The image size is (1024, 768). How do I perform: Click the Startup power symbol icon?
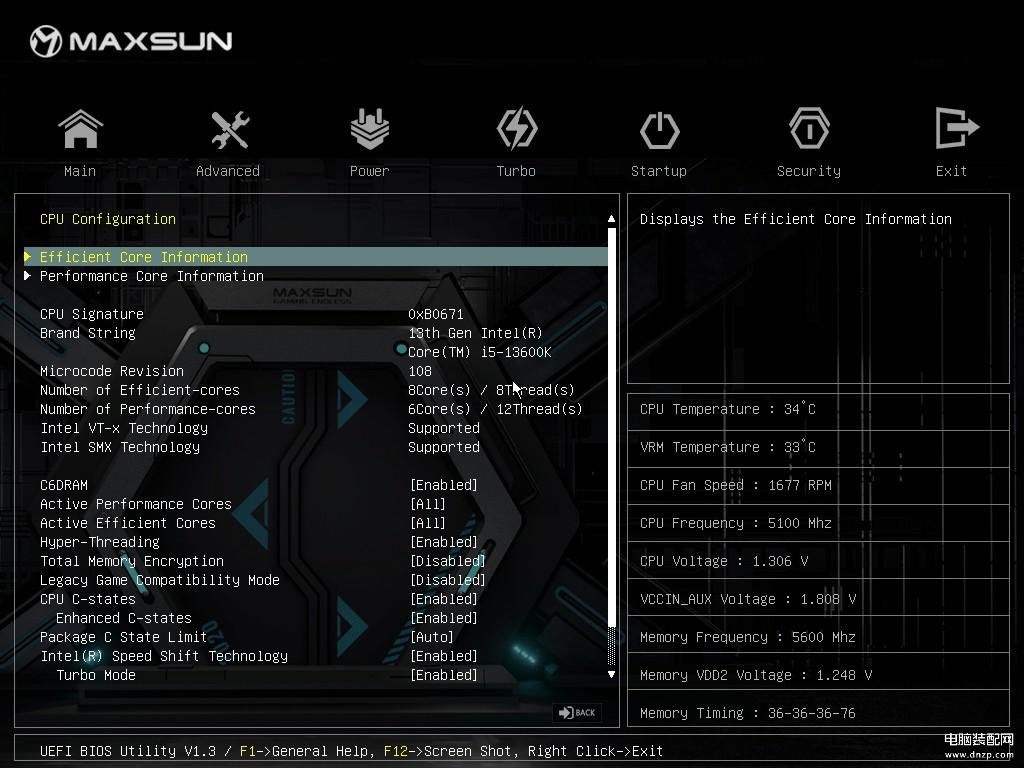pyautogui.click(x=659, y=130)
